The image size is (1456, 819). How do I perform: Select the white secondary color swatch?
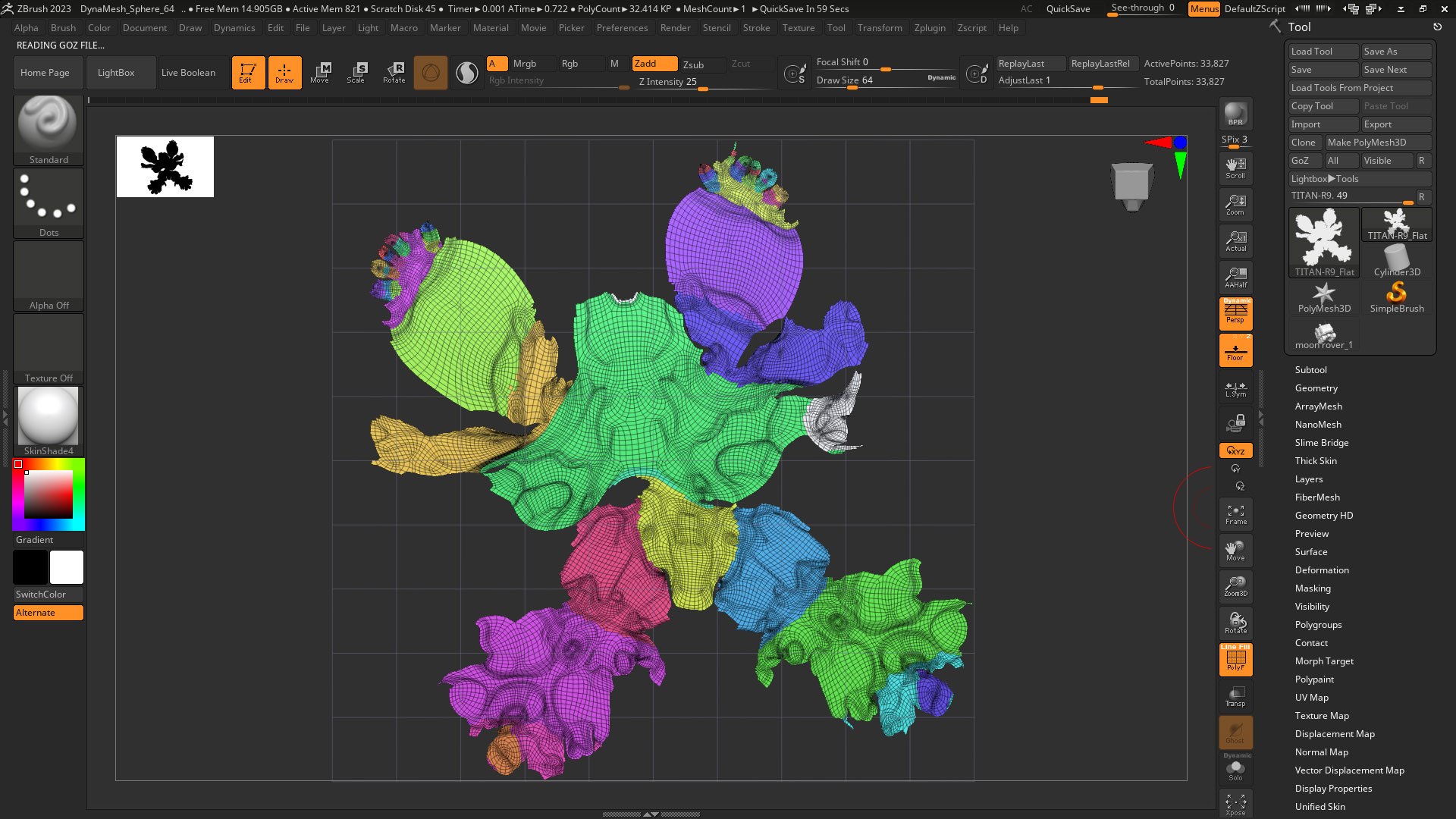pyautogui.click(x=67, y=567)
